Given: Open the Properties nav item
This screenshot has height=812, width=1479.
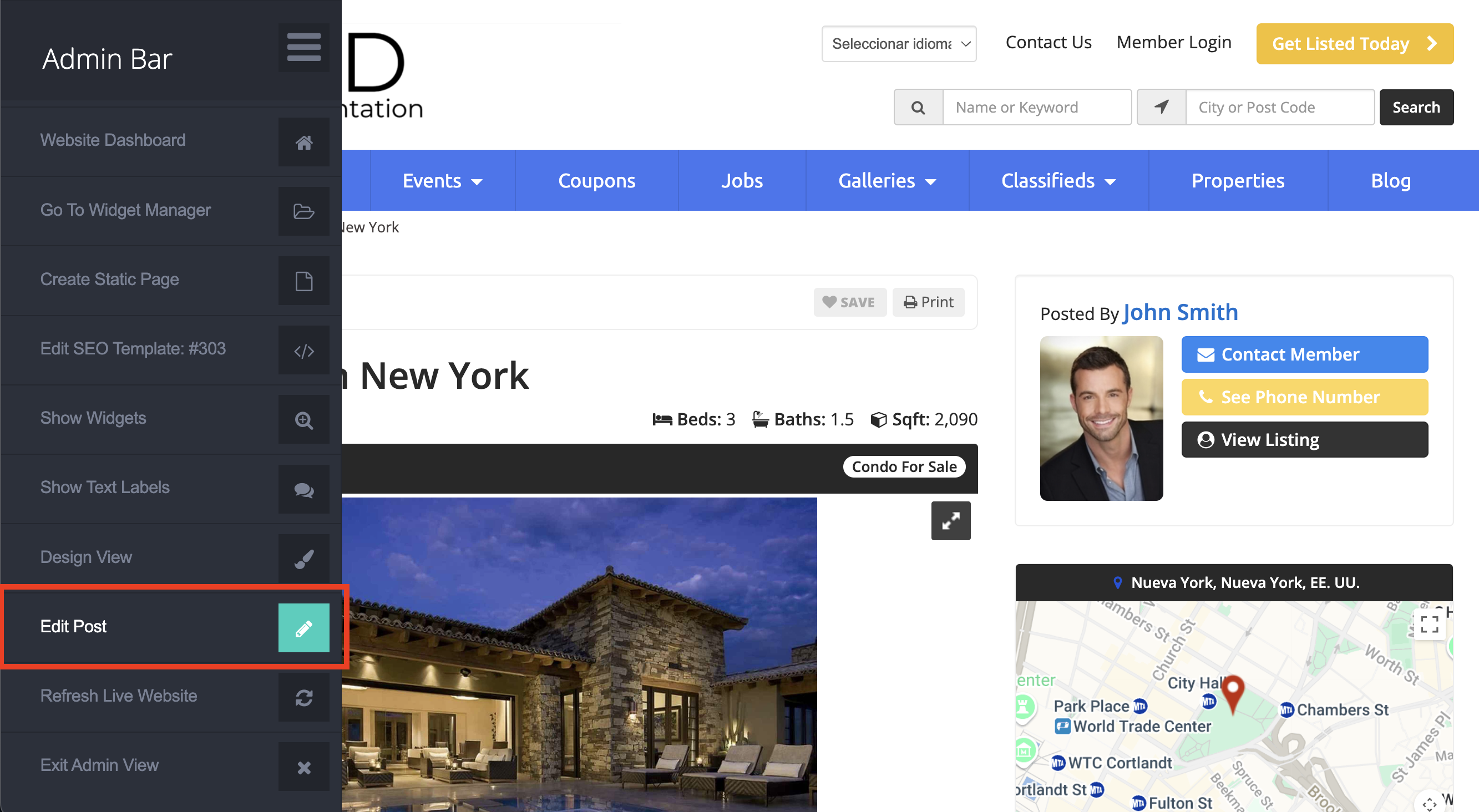Looking at the screenshot, I should click(x=1237, y=181).
